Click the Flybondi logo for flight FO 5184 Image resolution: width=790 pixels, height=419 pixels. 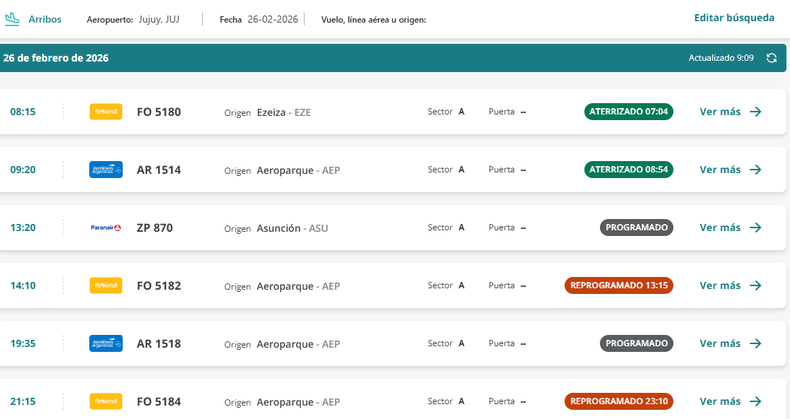pos(106,401)
